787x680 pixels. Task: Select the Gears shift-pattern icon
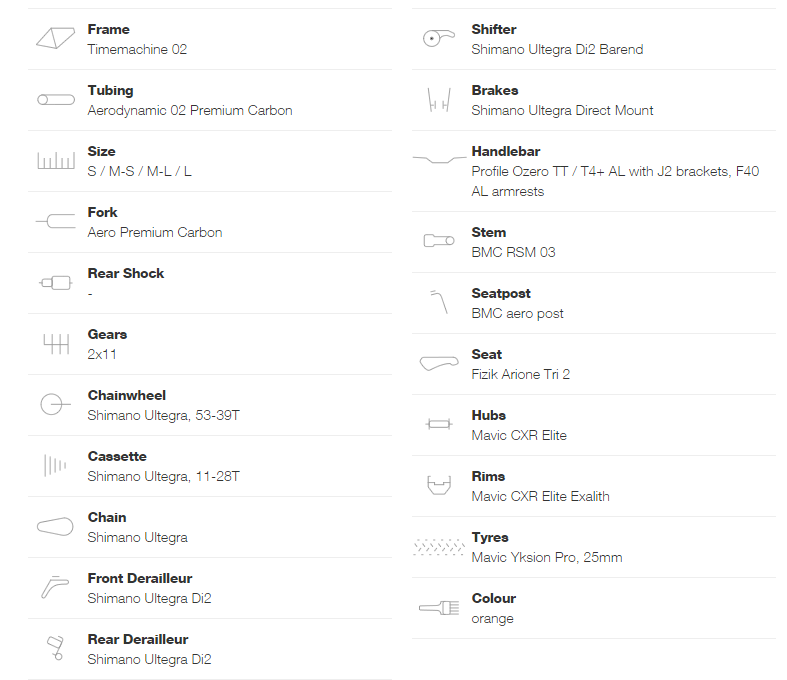(56, 344)
